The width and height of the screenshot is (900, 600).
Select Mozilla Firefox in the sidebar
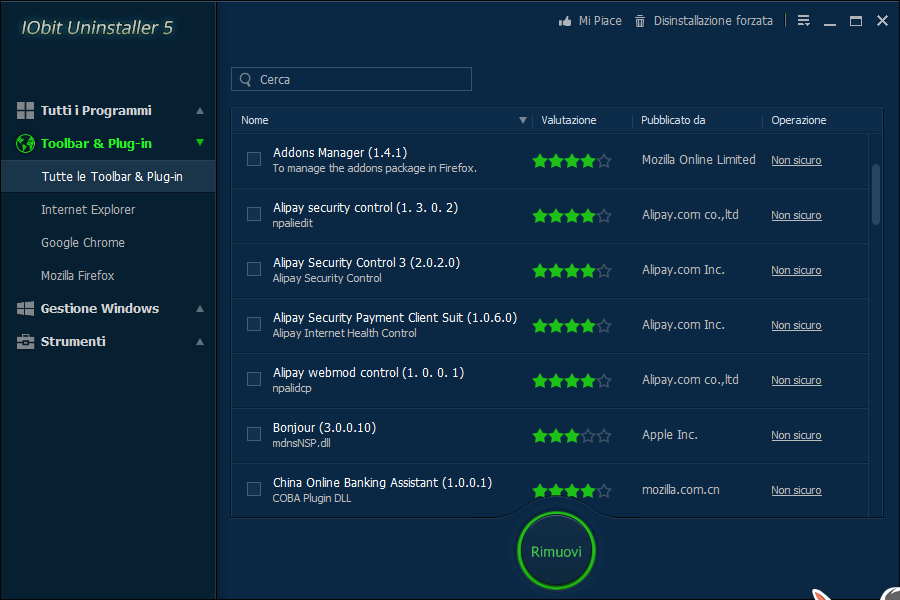pos(77,276)
